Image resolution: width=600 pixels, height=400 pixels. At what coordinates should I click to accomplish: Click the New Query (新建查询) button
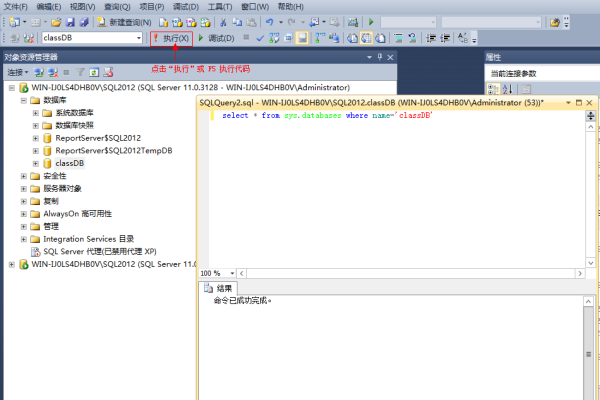coord(124,22)
